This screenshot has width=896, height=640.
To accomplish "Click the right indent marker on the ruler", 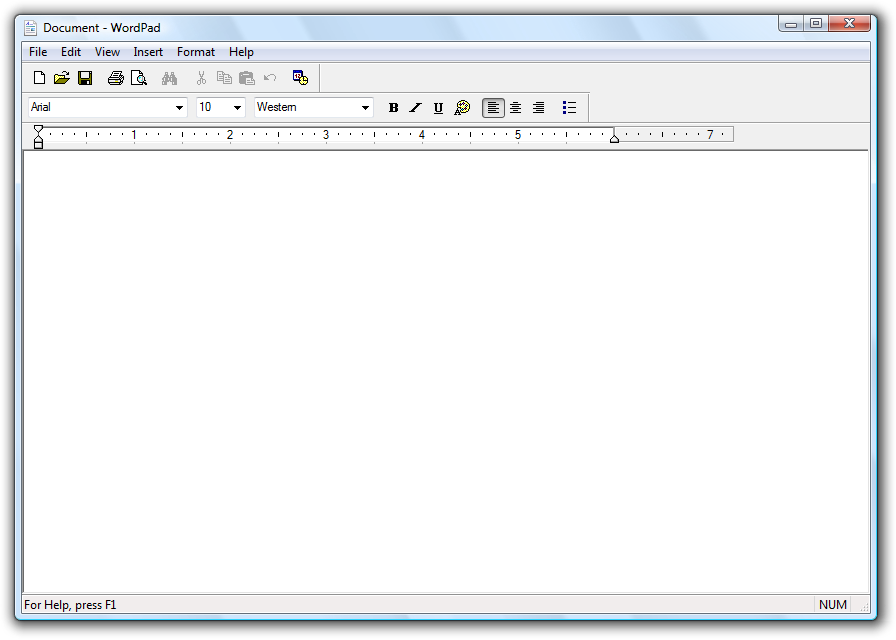I will (x=614, y=138).
